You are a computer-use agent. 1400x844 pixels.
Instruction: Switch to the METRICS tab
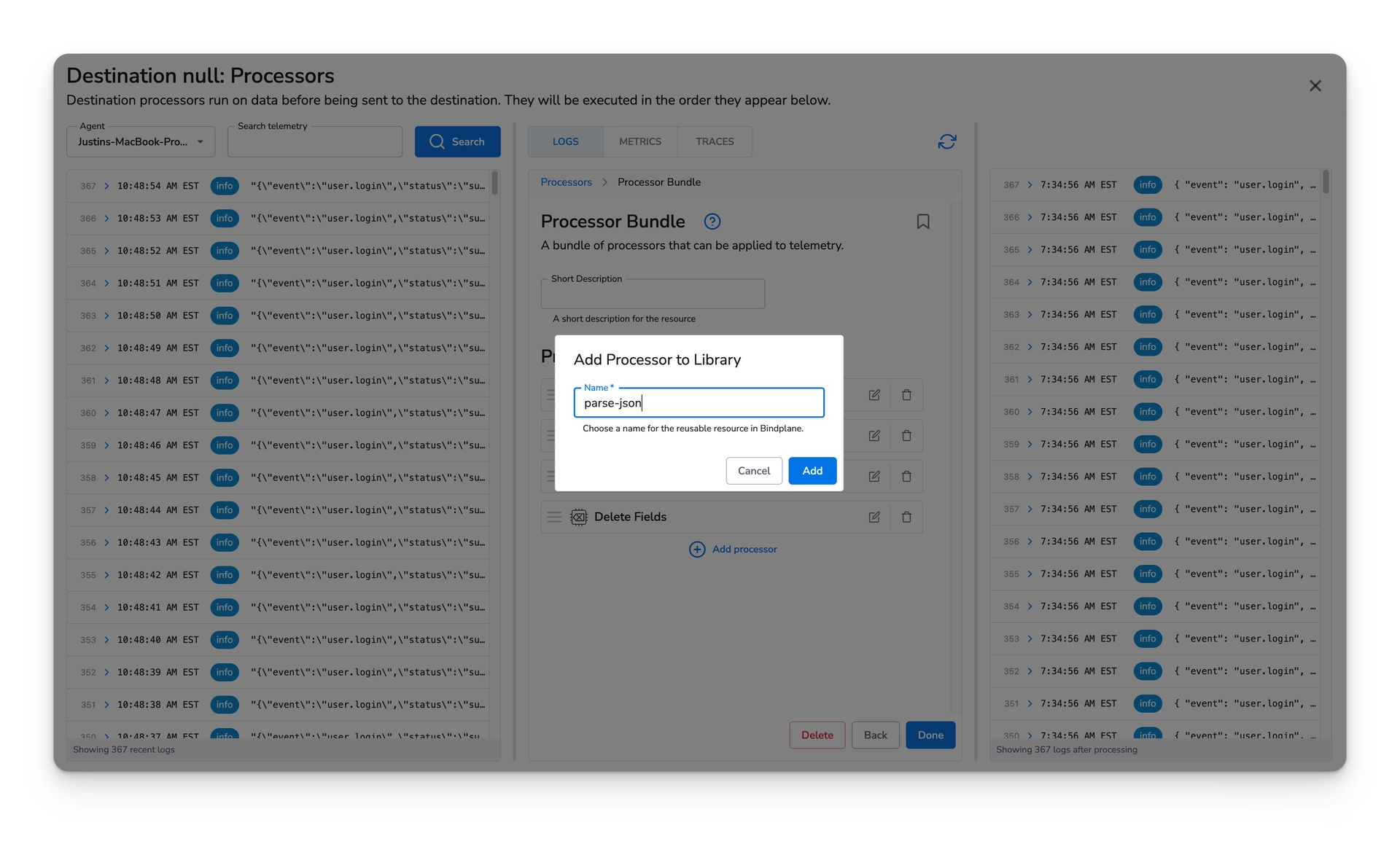click(x=639, y=141)
